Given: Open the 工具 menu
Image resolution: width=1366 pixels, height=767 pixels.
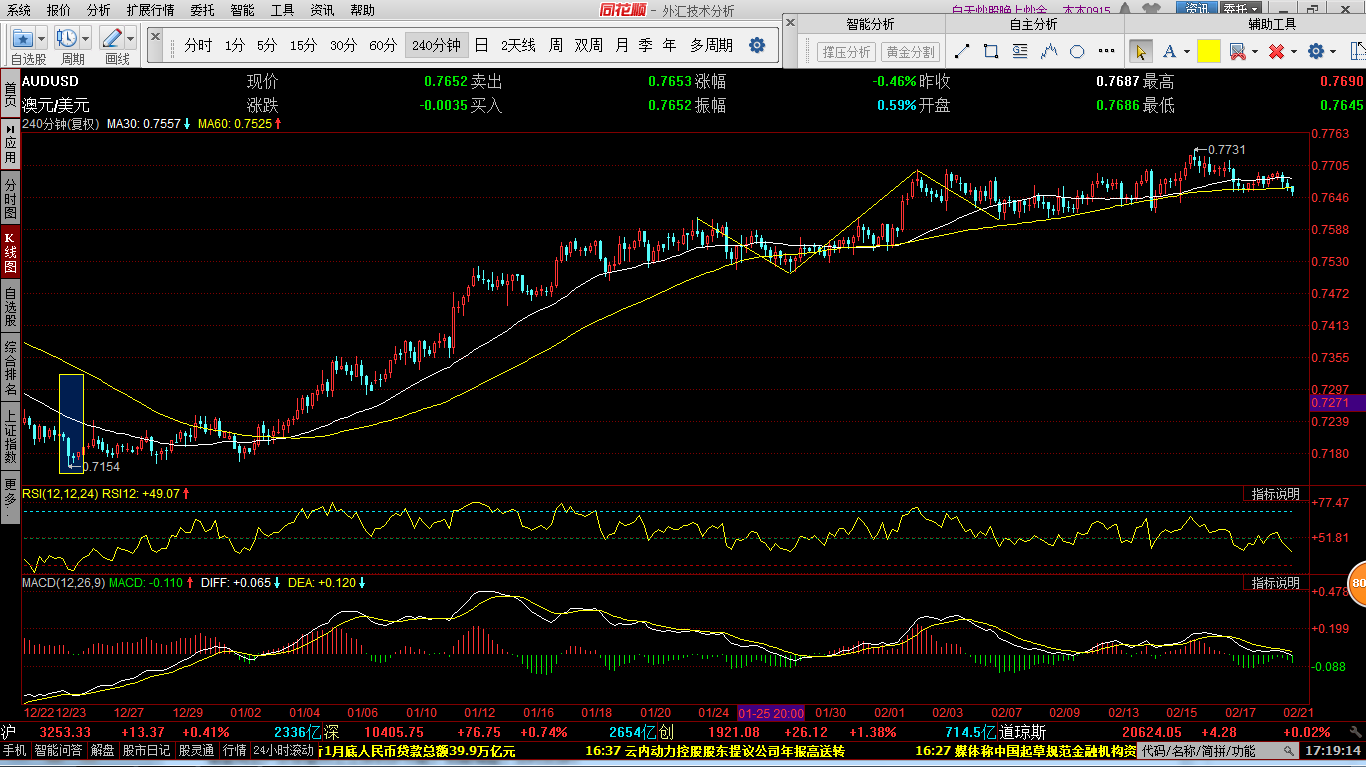Looking at the screenshot, I should [282, 10].
